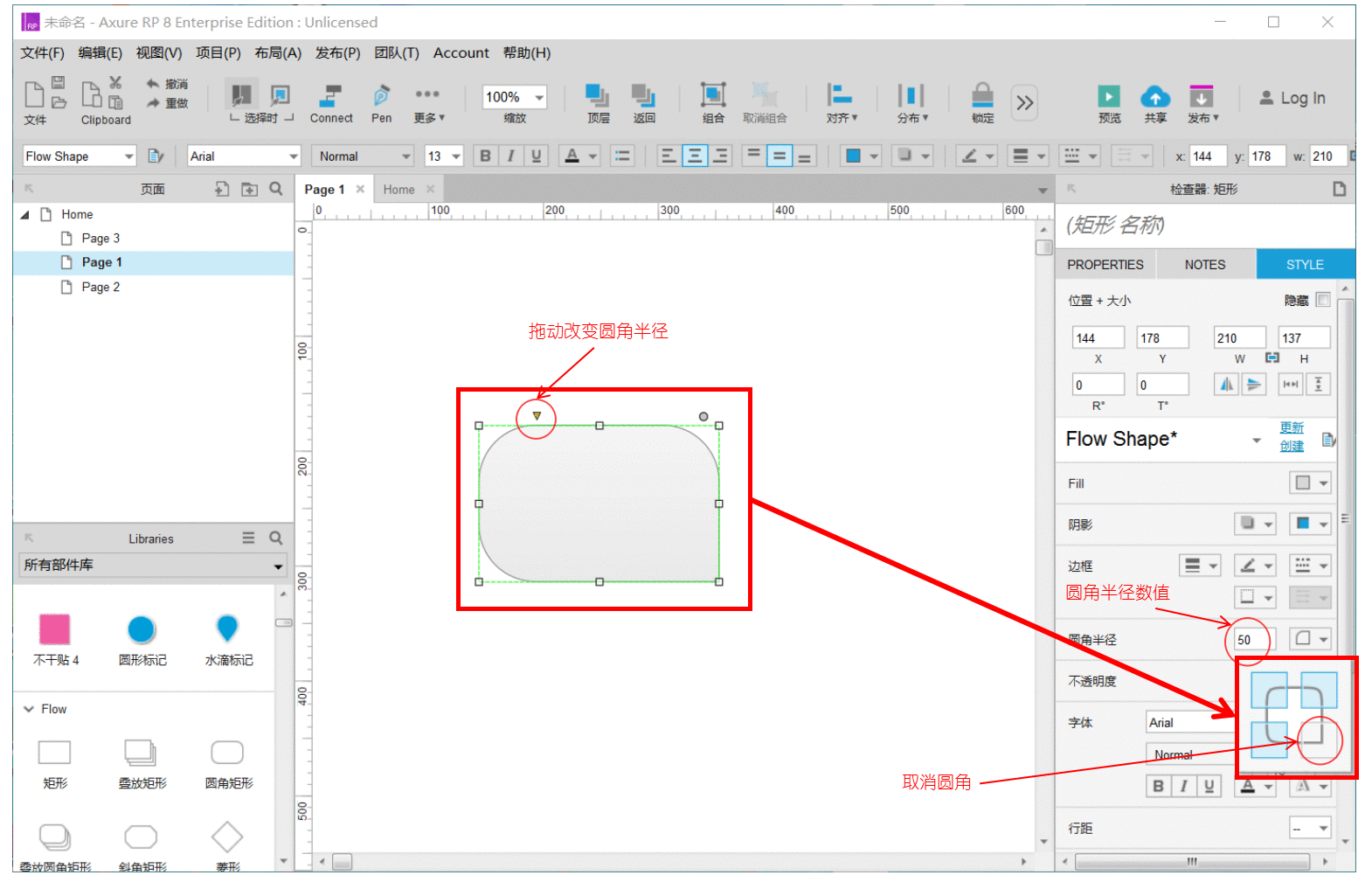Click the X position field in inspector

1098,337
